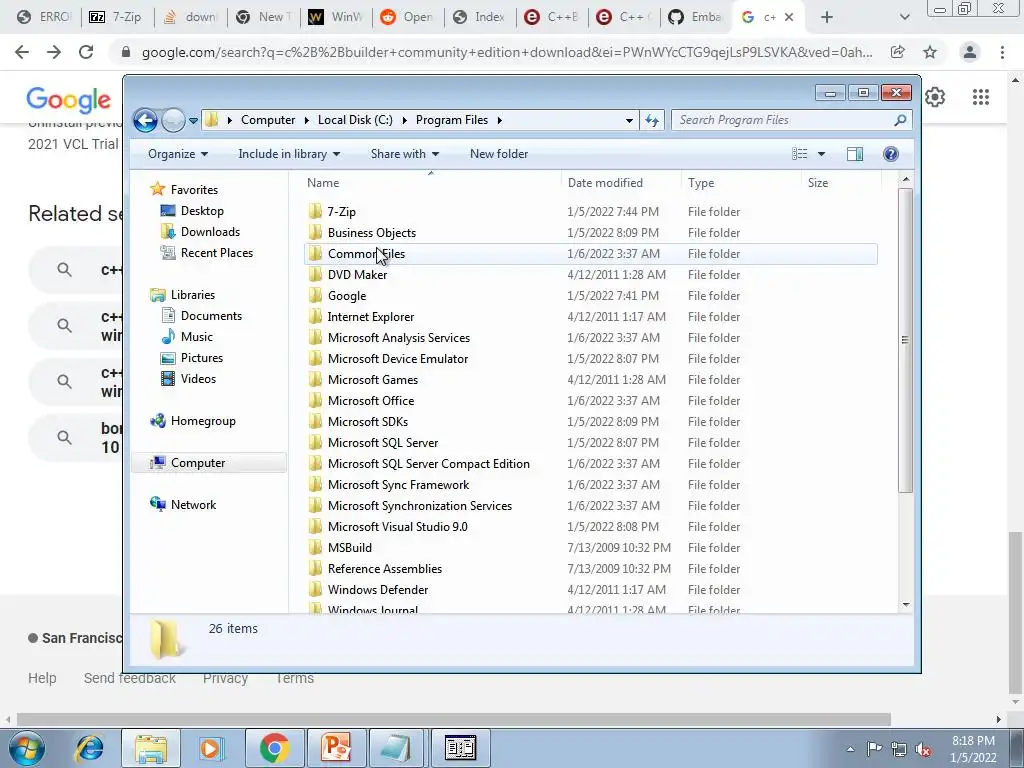Image resolution: width=1024 pixels, height=768 pixels.
Task: Switch to the 7-Zip browser tab
Action: 116,17
